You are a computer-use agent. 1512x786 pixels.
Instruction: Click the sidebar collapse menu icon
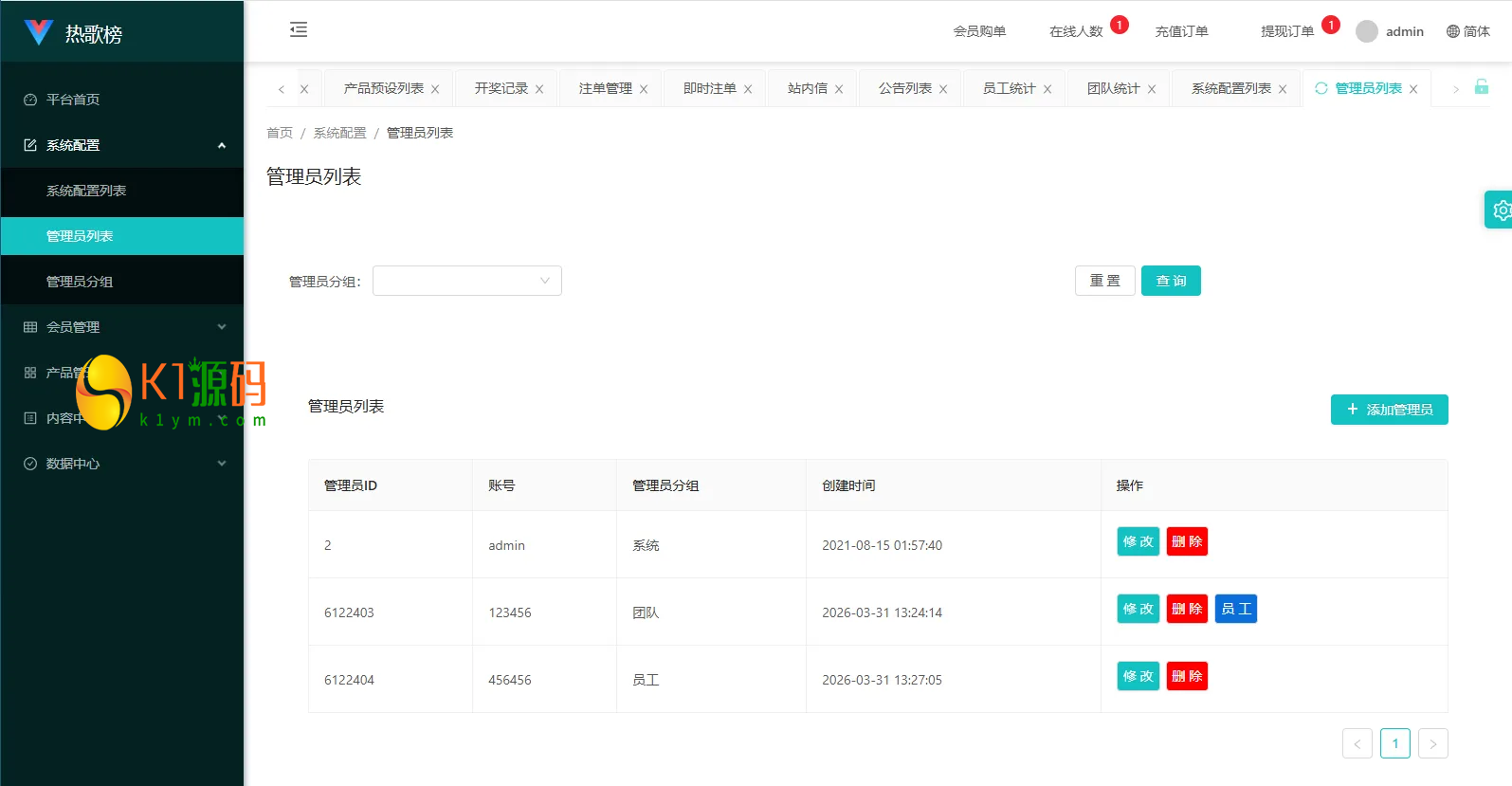point(299,29)
